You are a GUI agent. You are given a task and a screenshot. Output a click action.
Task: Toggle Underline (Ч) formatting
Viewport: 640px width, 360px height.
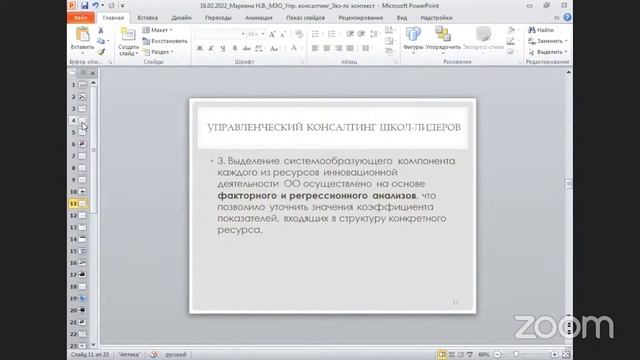pos(223,48)
